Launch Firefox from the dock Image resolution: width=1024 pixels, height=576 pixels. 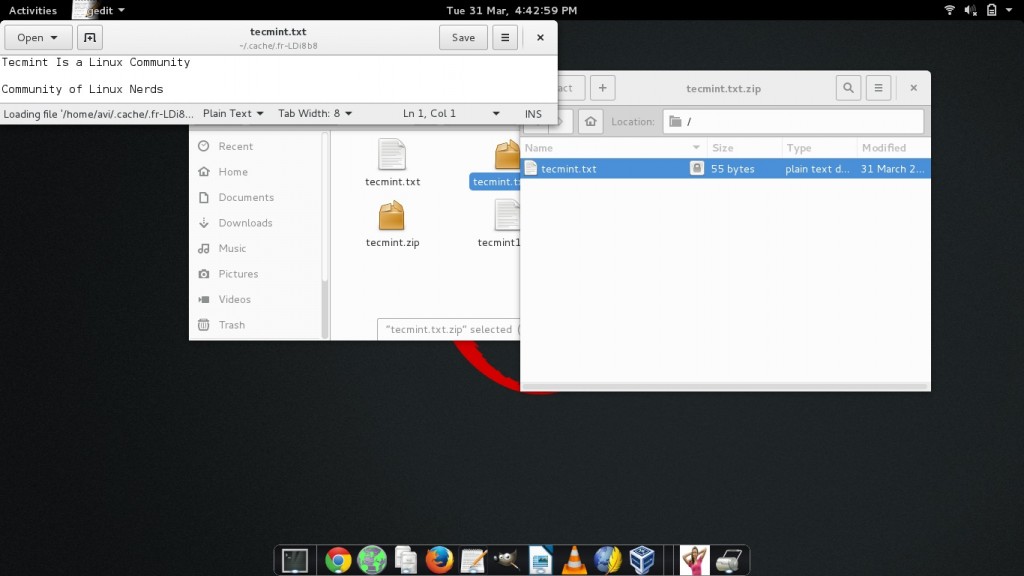click(x=439, y=560)
